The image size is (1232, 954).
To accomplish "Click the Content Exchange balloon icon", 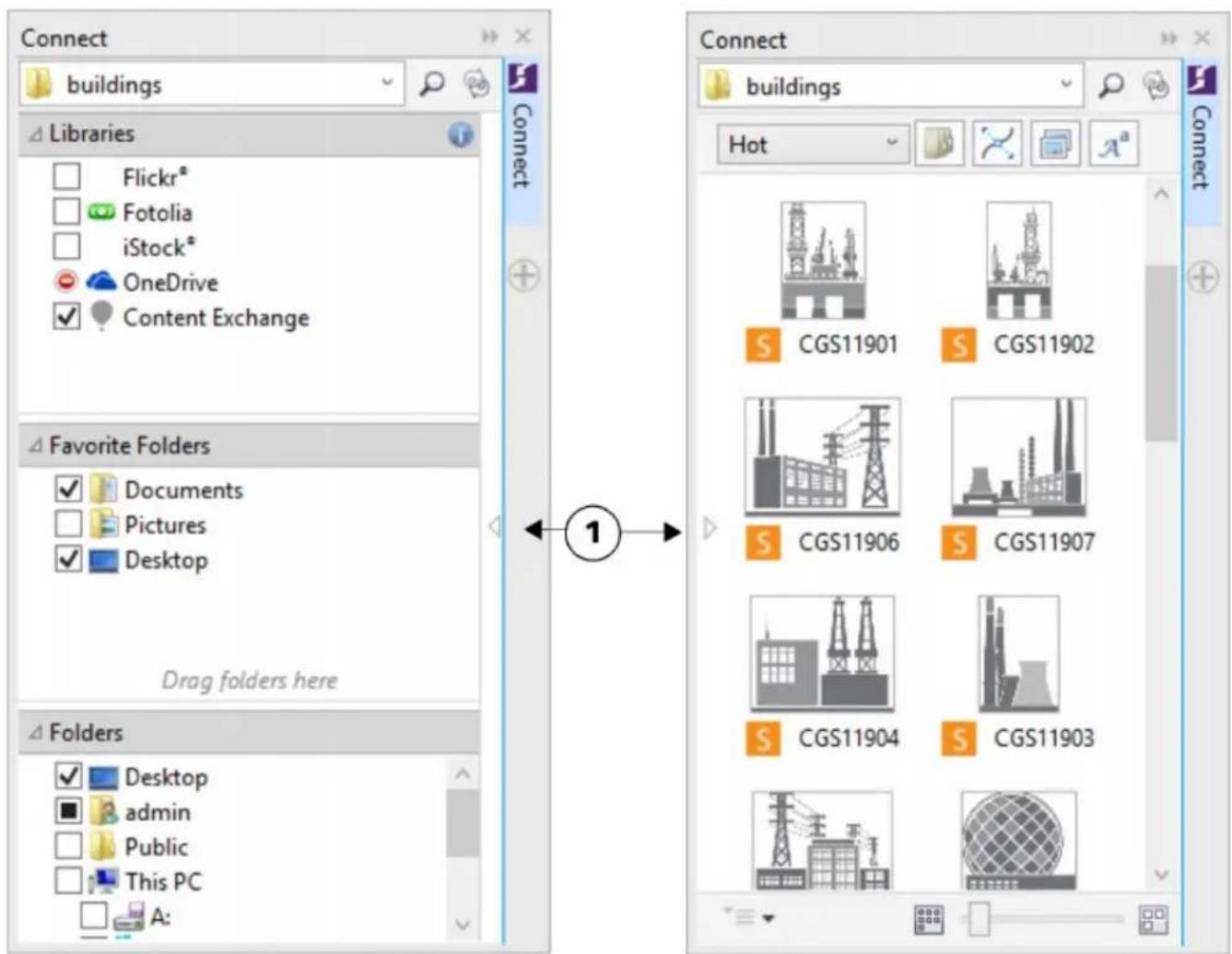I will click(x=101, y=316).
